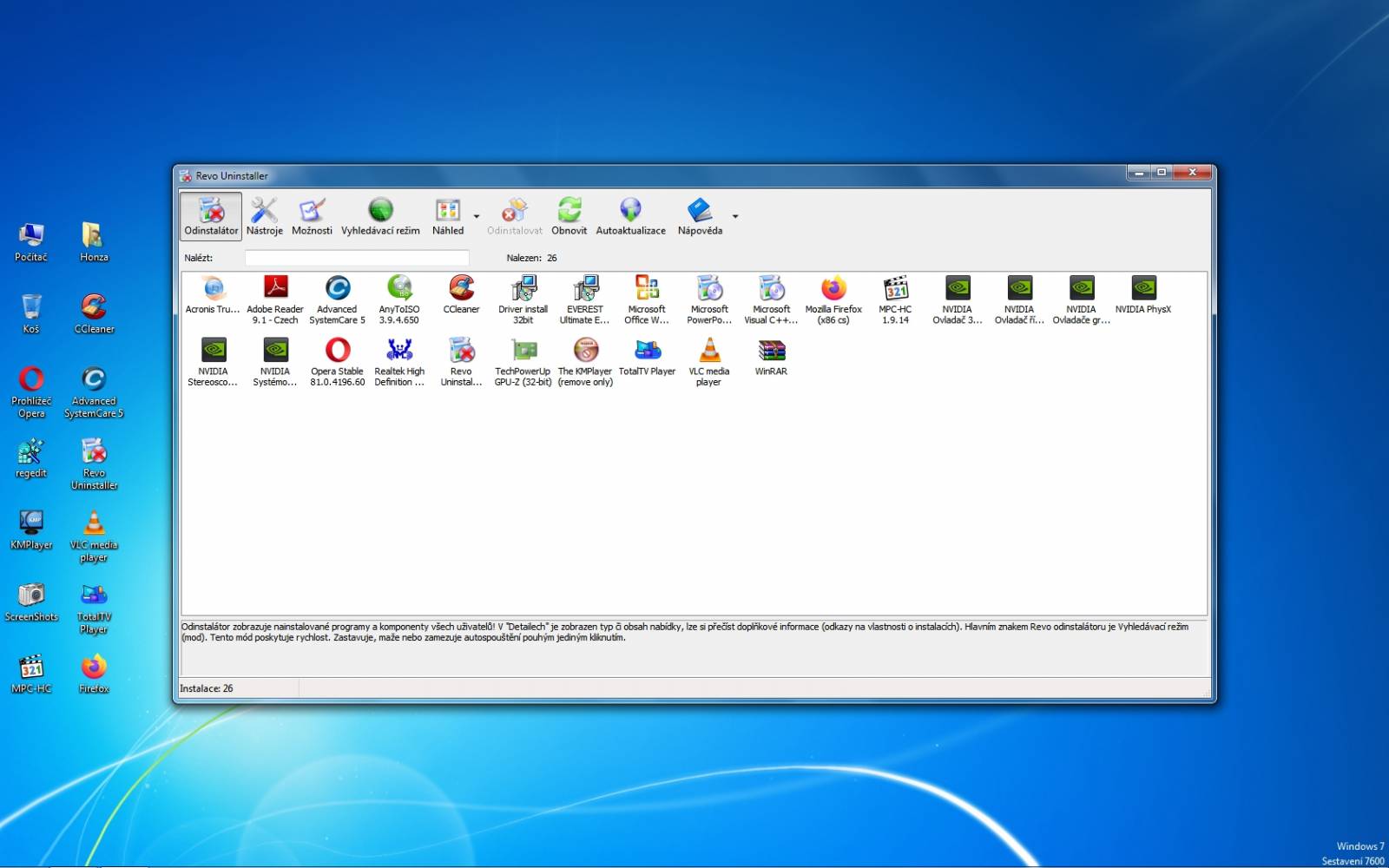Click the TotalTV Player desktop shortcut

click(x=94, y=608)
